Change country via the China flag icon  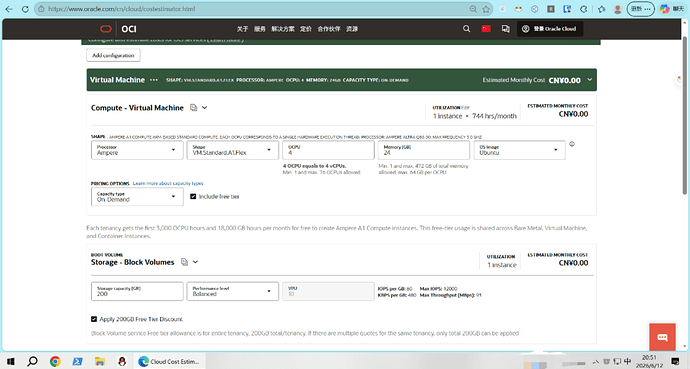tap(486, 29)
